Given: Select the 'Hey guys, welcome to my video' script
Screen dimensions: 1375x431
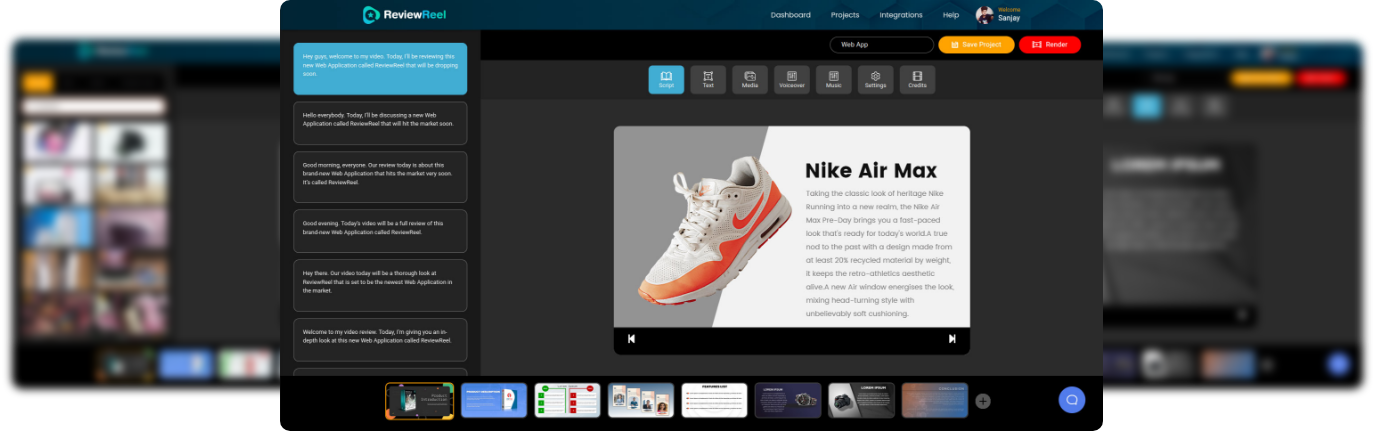Looking at the screenshot, I should (380, 68).
